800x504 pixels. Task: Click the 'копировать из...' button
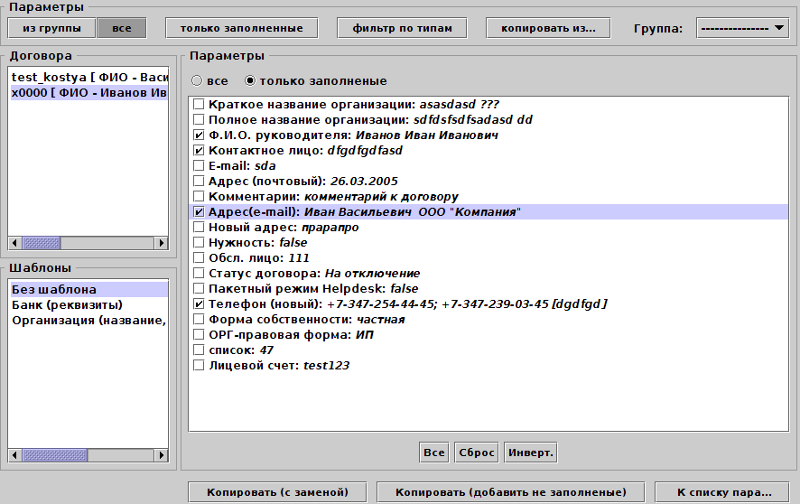click(547, 28)
